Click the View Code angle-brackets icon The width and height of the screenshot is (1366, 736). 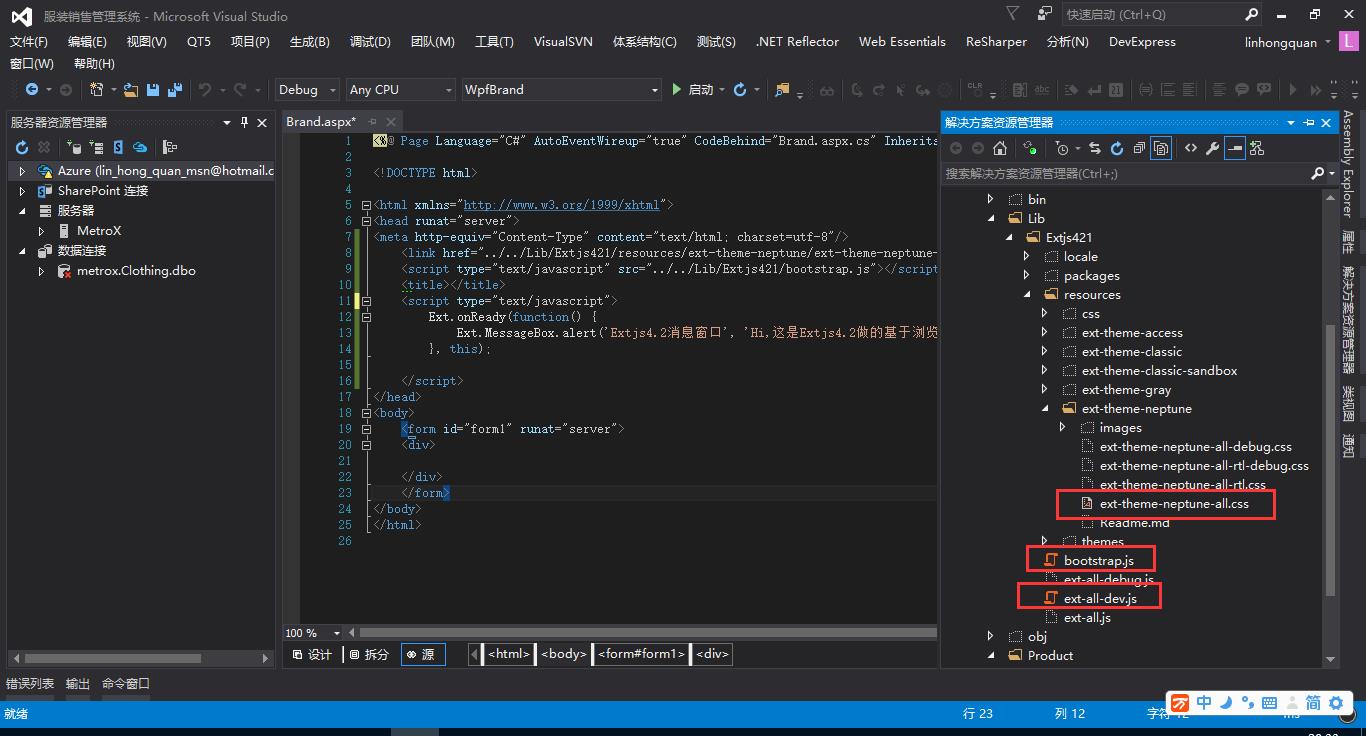[x=1191, y=148]
